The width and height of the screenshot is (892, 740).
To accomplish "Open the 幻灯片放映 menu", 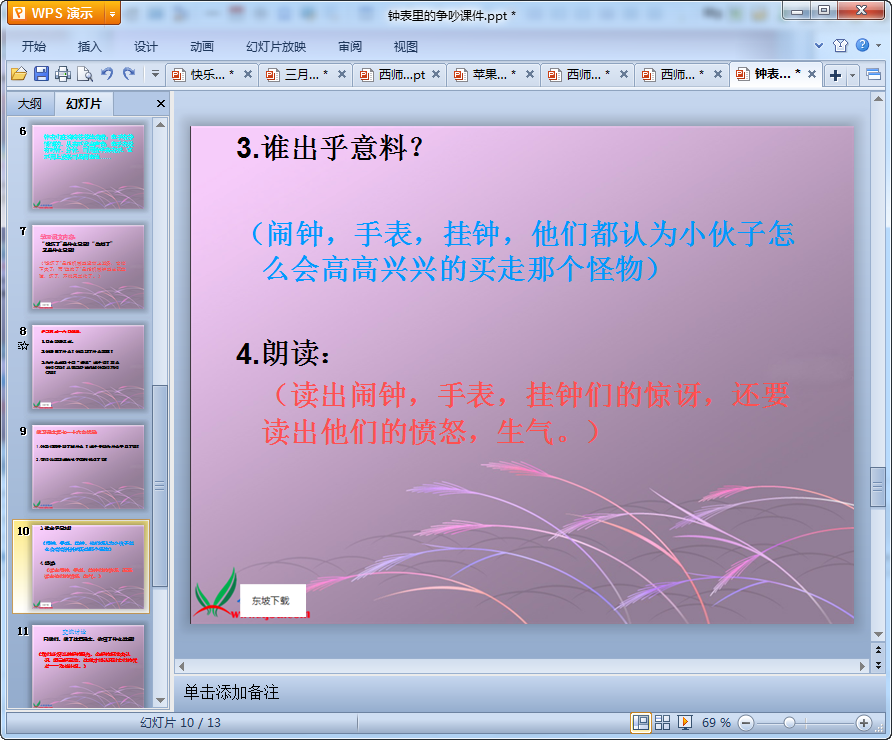I will coord(276,46).
